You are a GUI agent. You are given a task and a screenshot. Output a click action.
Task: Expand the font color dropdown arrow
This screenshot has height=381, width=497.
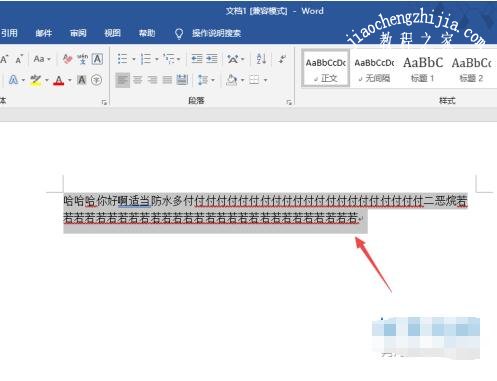[x=70, y=80]
